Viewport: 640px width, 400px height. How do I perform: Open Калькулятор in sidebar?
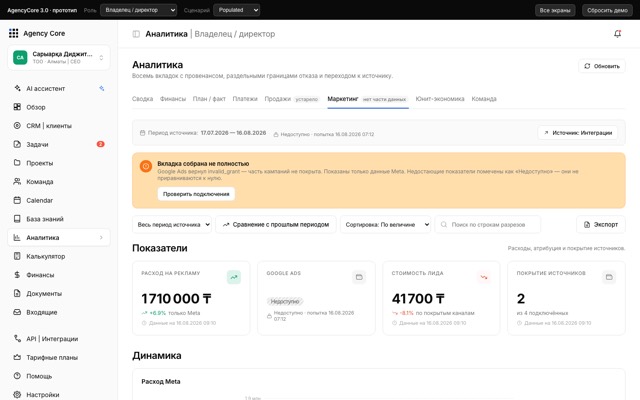click(59, 256)
